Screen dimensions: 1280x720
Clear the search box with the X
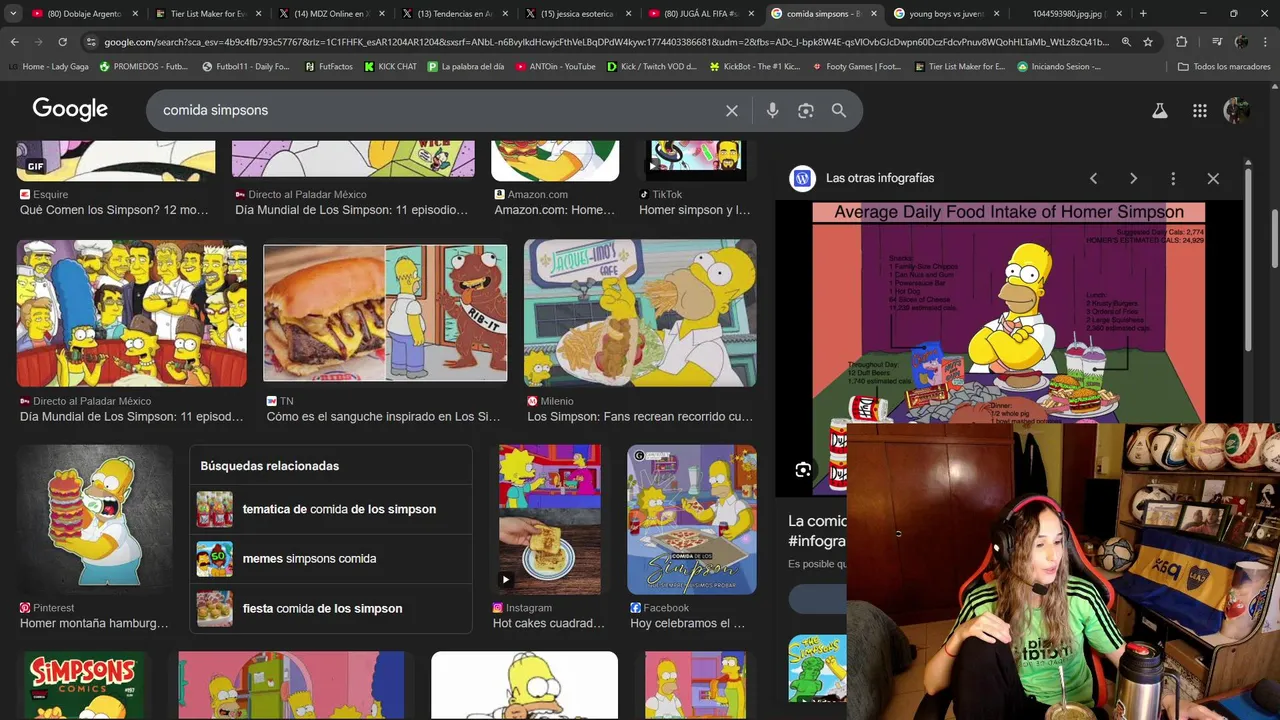[x=732, y=111]
